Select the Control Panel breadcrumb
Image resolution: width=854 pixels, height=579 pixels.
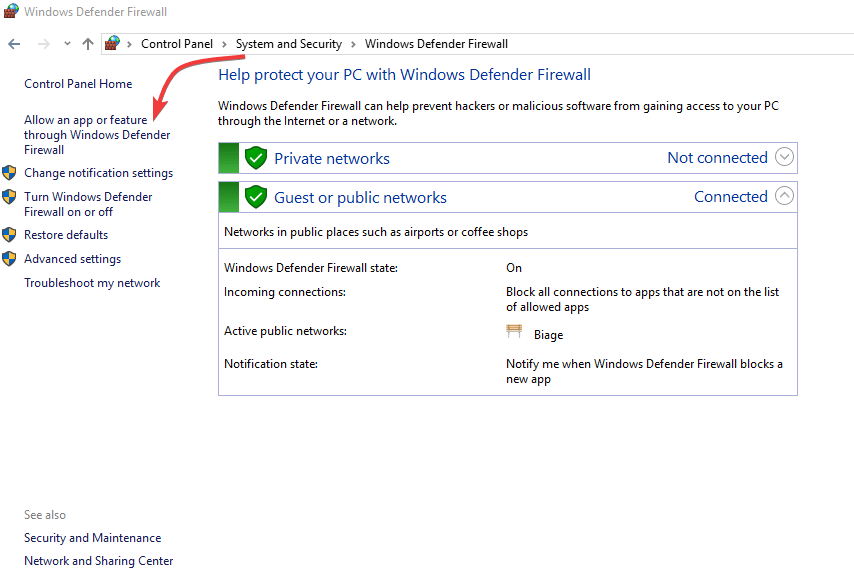click(177, 44)
